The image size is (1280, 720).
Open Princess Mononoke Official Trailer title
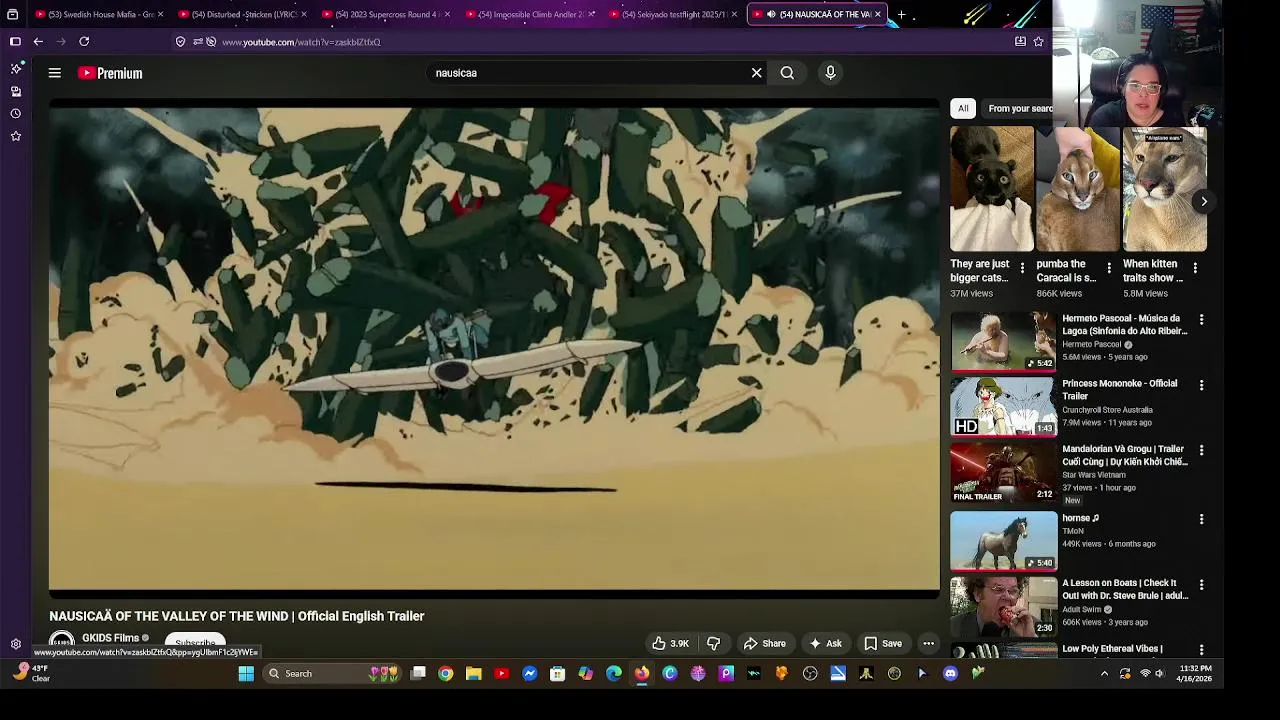pos(1119,390)
